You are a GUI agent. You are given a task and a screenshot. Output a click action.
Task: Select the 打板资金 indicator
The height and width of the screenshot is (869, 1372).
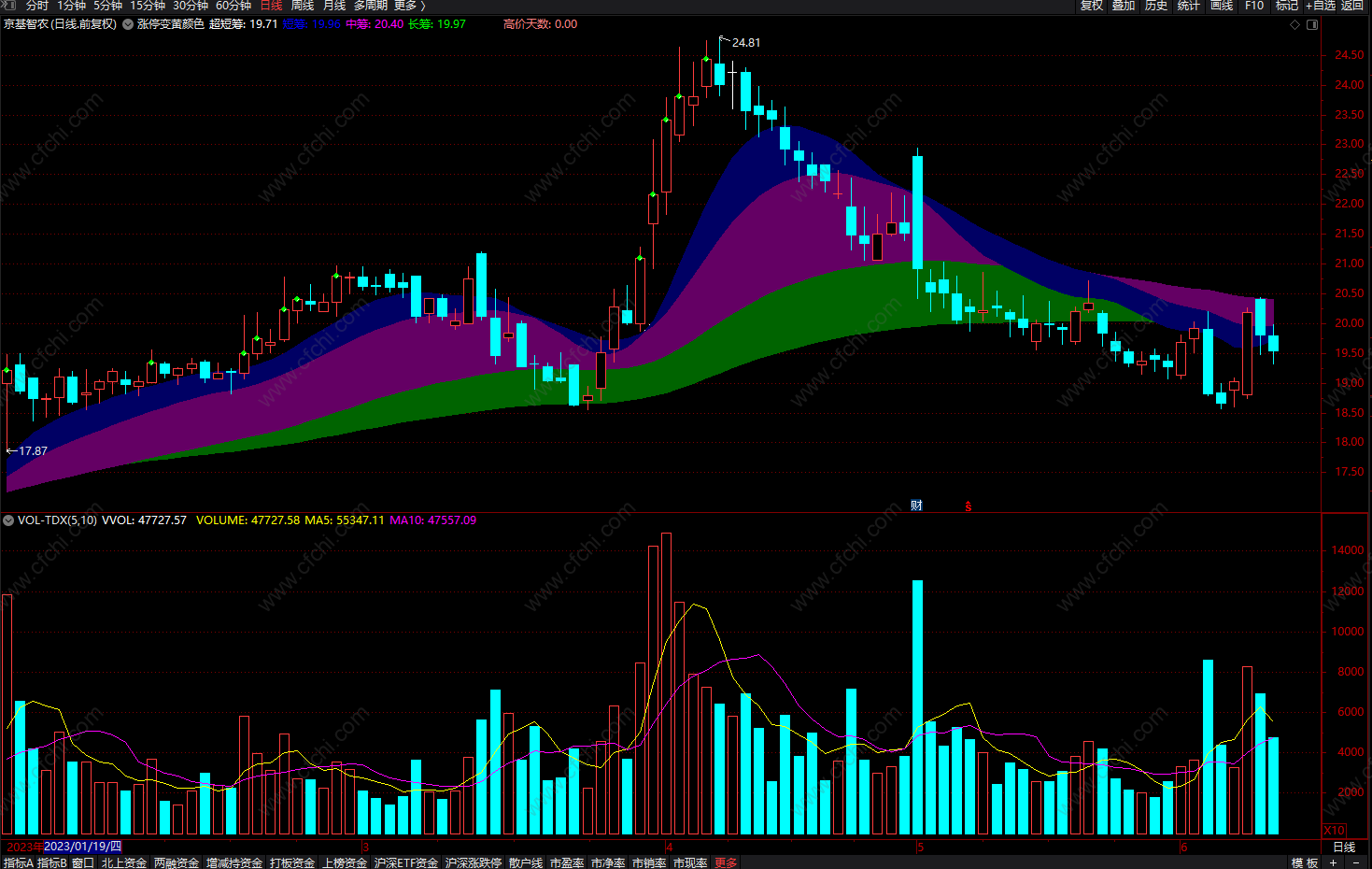[x=292, y=862]
